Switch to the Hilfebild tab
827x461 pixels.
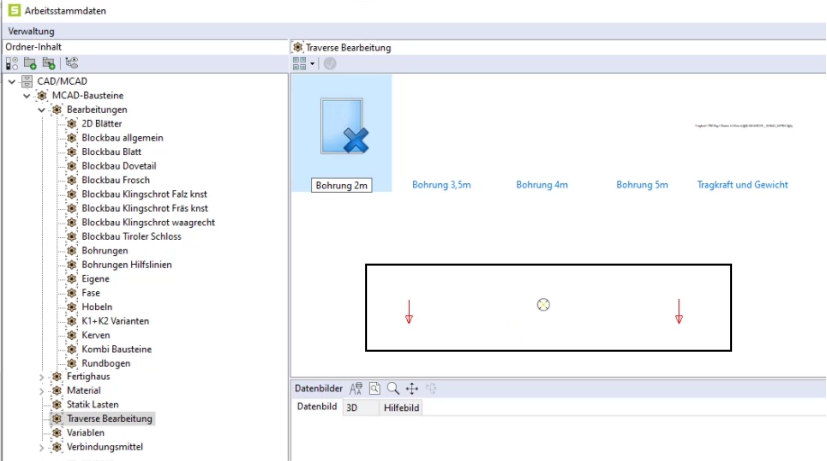(402, 408)
